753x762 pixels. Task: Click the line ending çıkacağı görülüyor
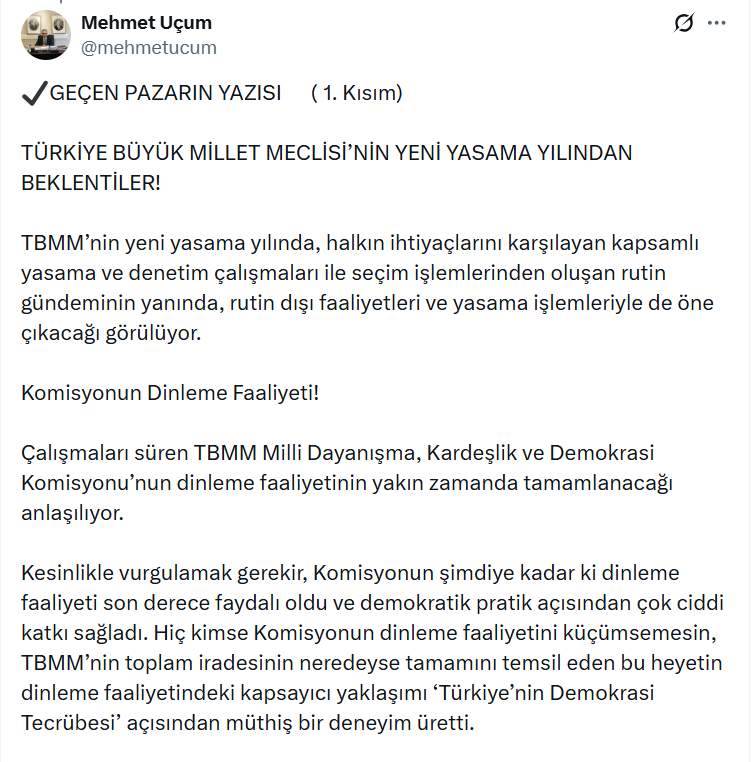click(x=111, y=331)
